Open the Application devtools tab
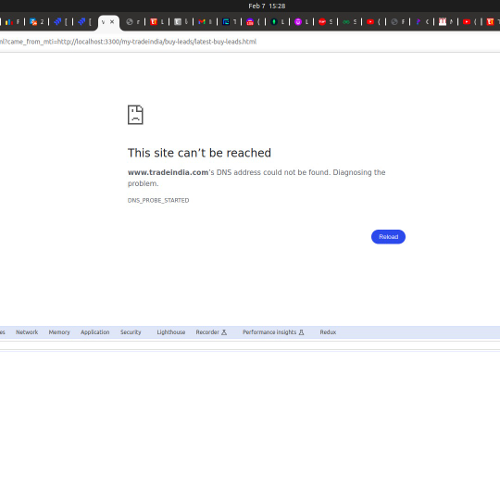 95,332
